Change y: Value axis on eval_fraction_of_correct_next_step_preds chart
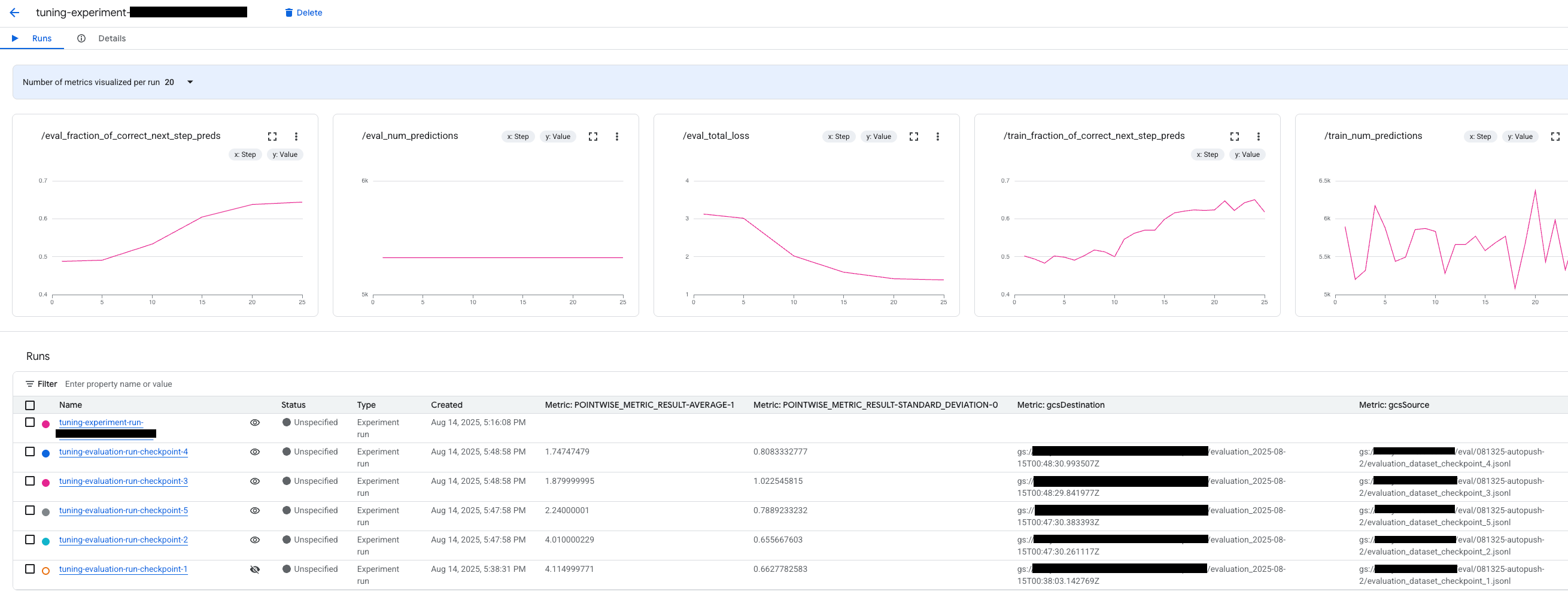Image resolution: width=1568 pixels, height=600 pixels. [x=285, y=154]
